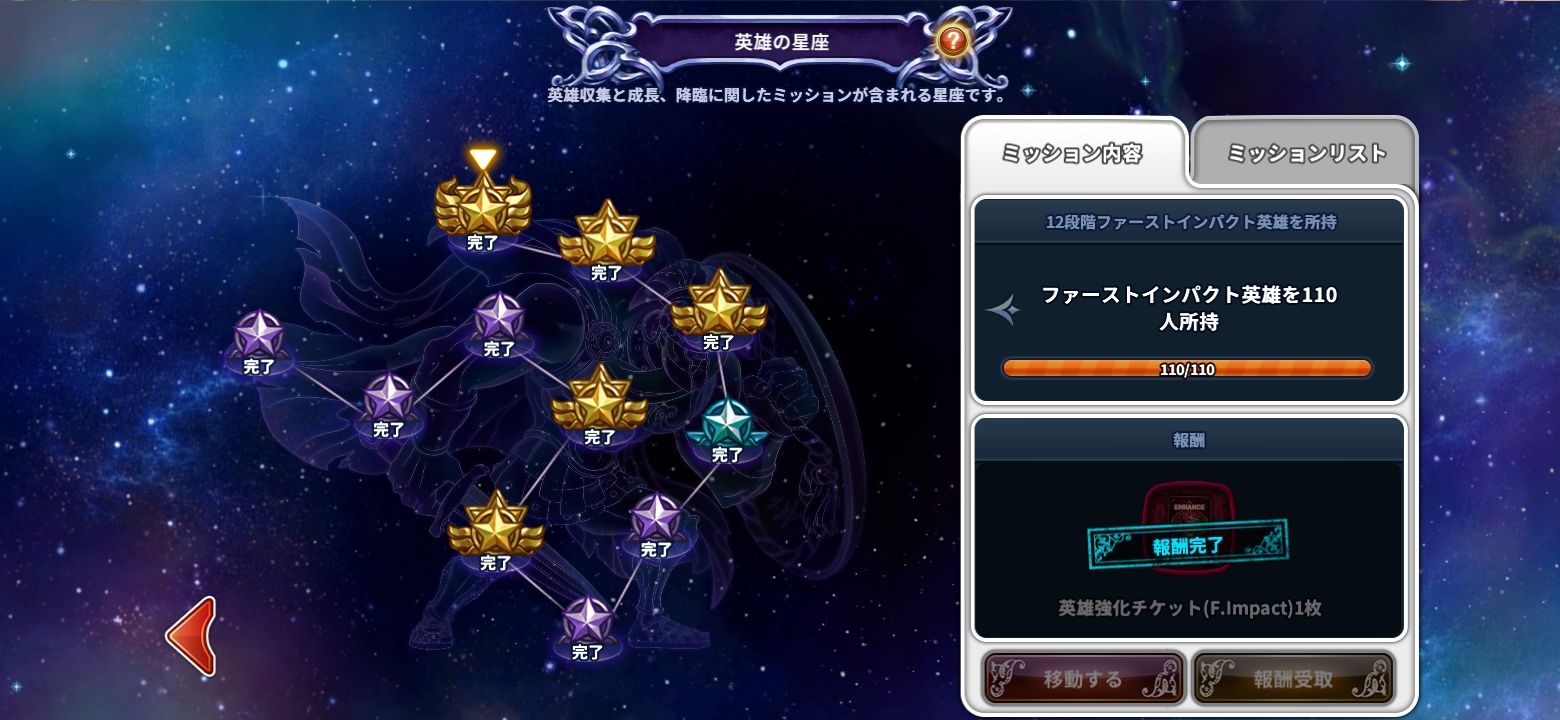Click the 報酬受取 button
Viewport: 1560px width, 720px height.
[x=1293, y=680]
